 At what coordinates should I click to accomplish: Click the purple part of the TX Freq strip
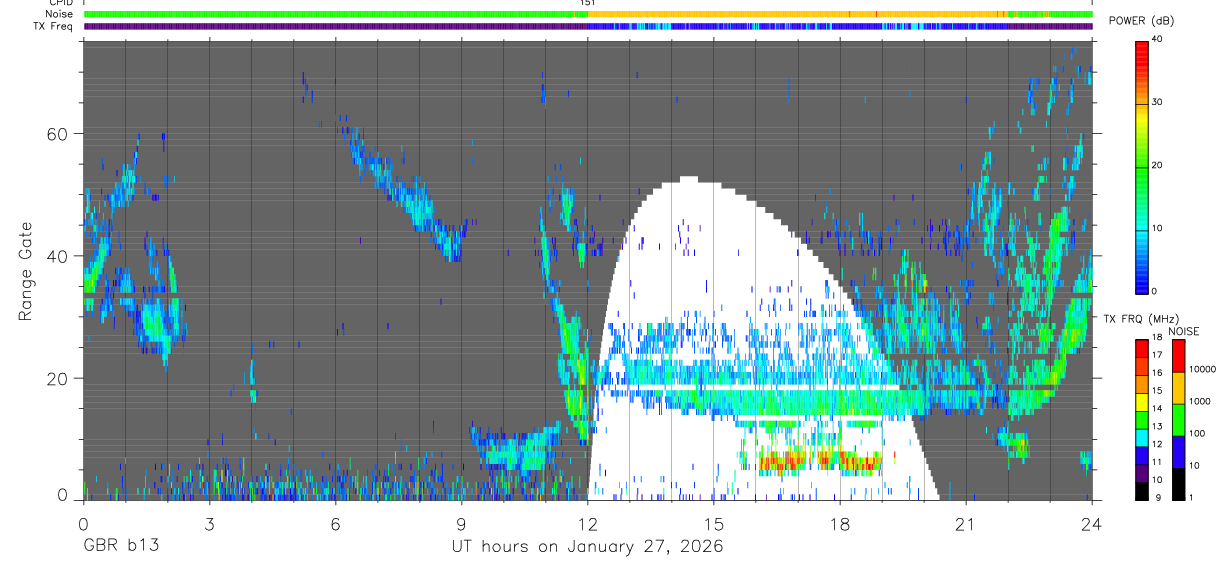[x=335, y=26]
